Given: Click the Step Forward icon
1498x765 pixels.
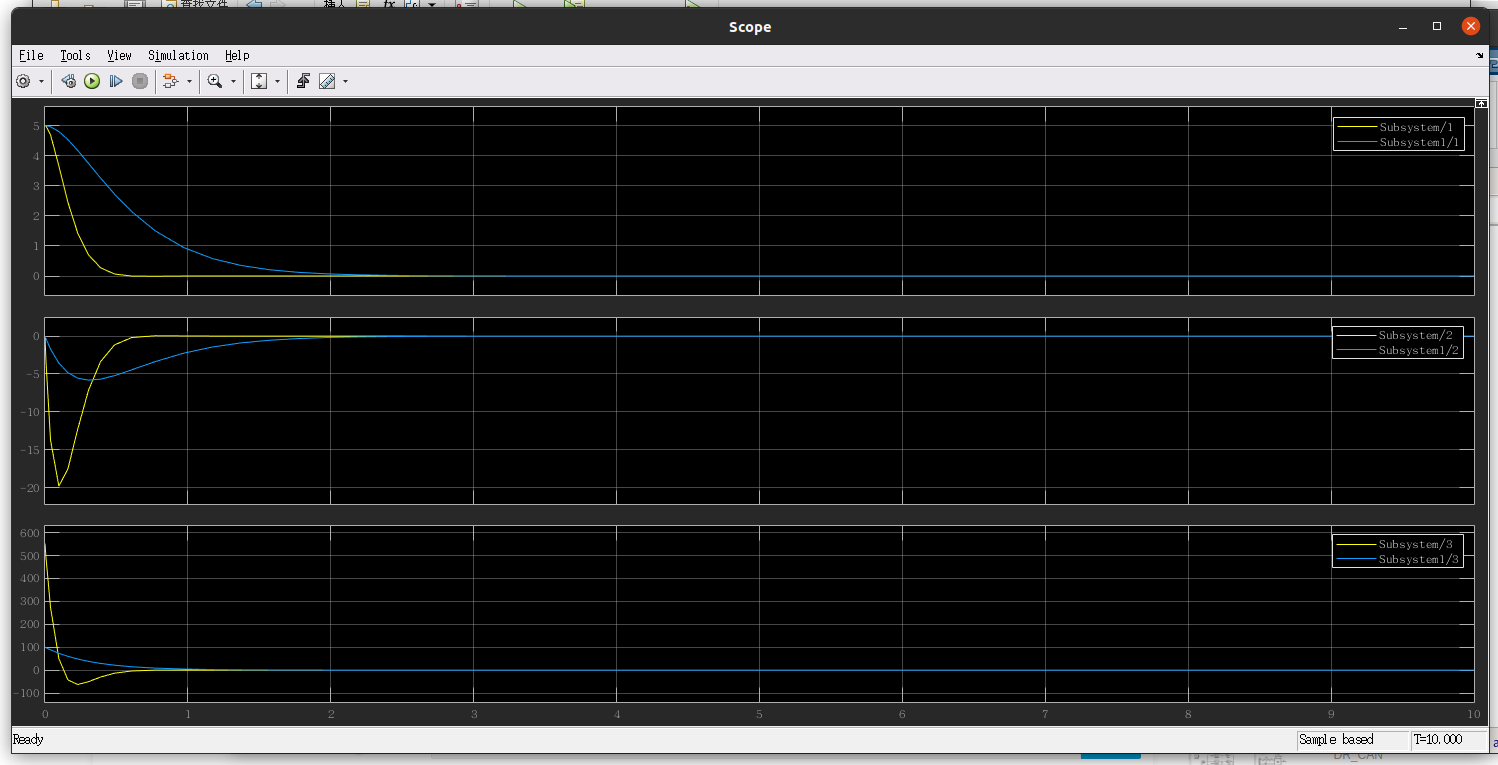Looking at the screenshot, I should pyautogui.click(x=116, y=81).
